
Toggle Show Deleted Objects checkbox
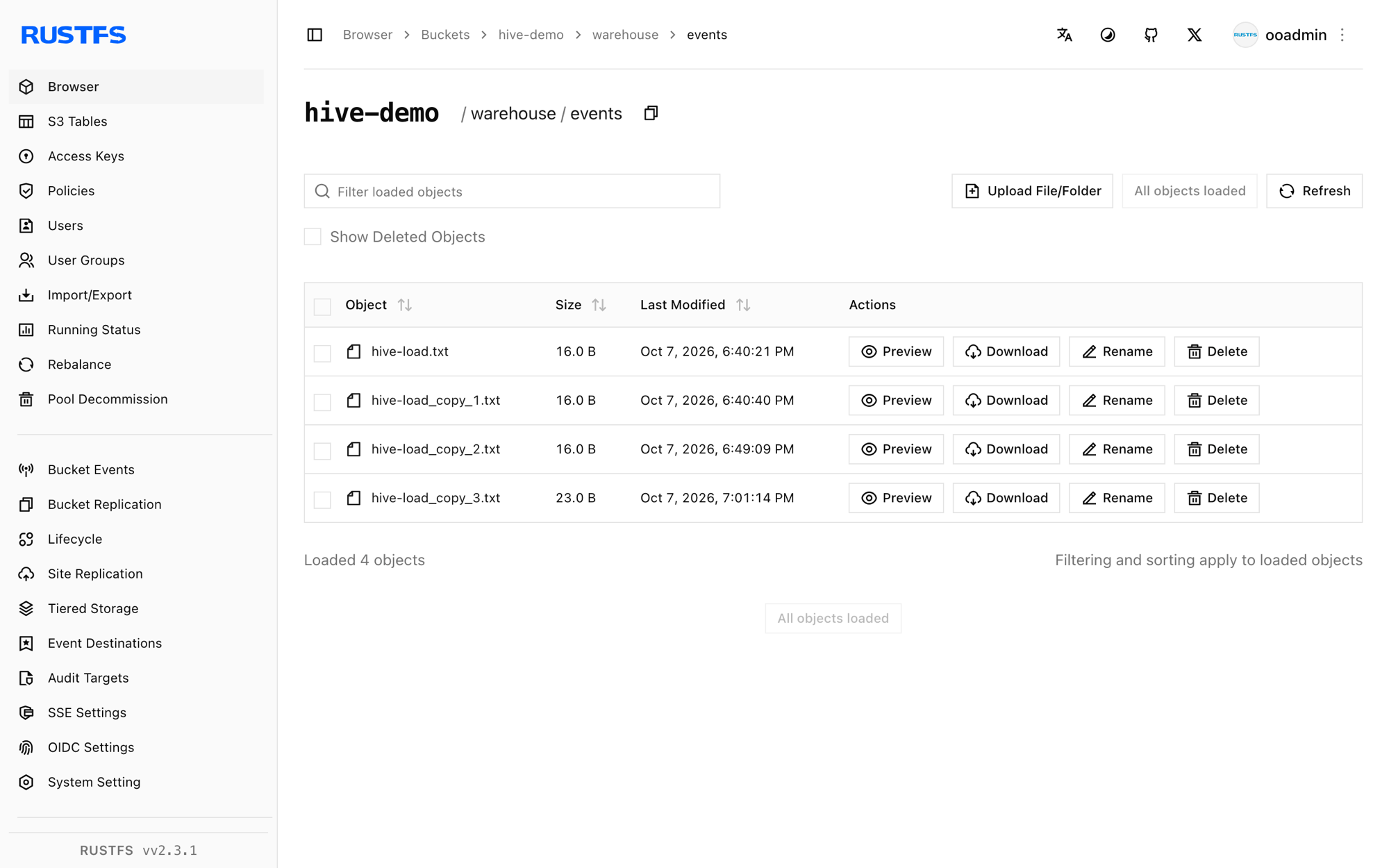(313, 237)
